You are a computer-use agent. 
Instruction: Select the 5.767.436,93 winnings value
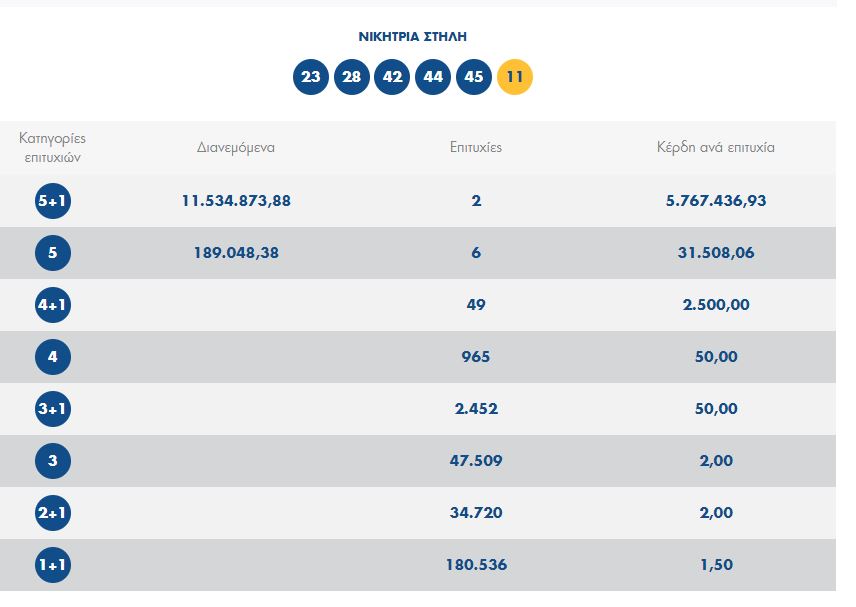[716, 201]
